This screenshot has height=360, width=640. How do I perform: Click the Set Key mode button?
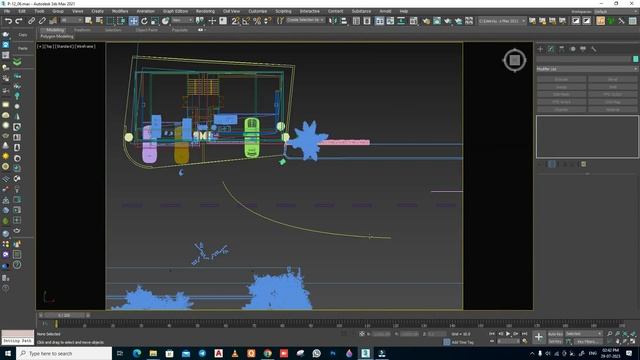pos(555,341)
